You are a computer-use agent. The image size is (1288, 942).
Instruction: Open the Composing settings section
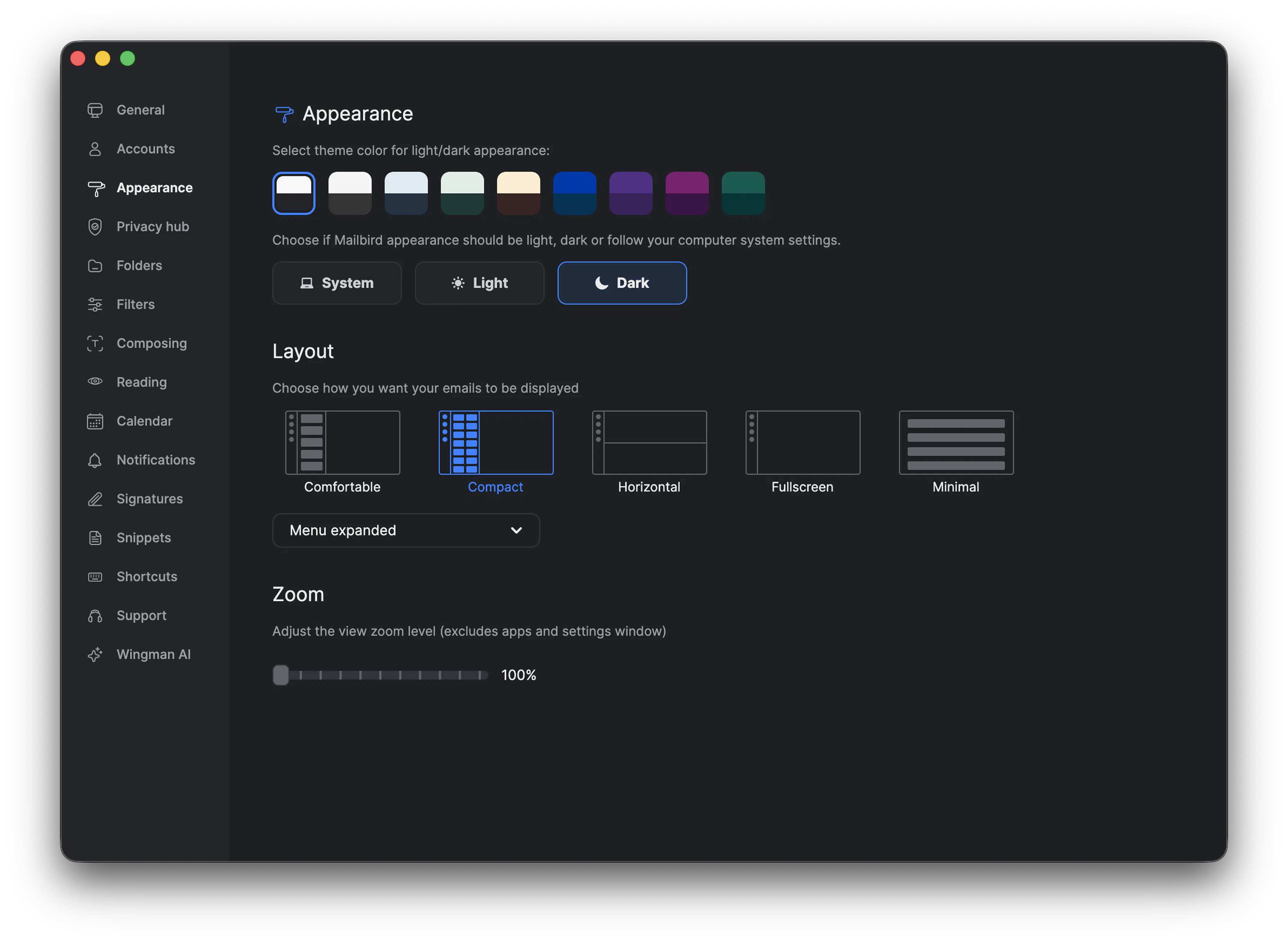(152, 343)
